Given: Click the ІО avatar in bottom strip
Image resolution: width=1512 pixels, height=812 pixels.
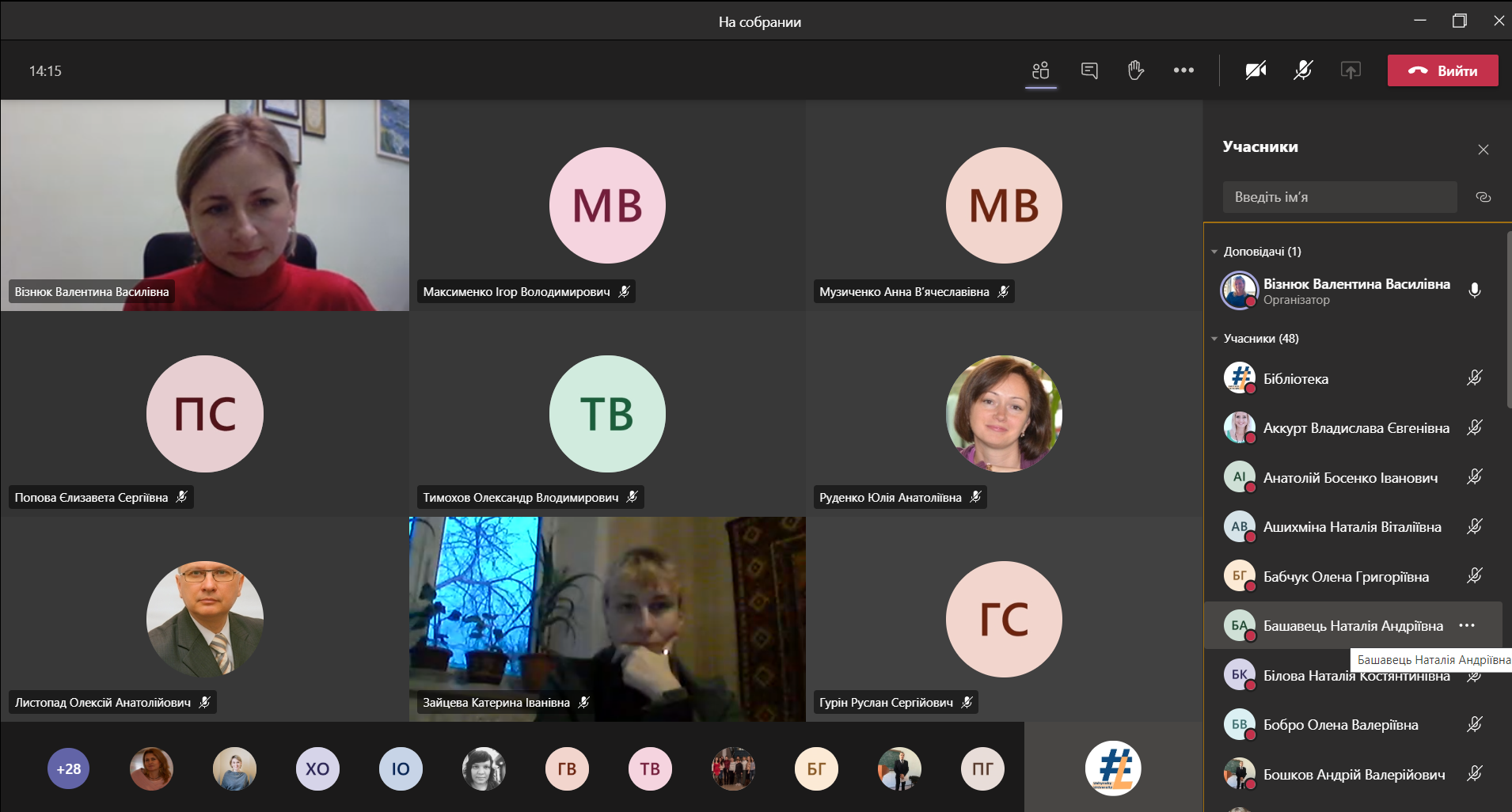Looking at the screenshot, I should pyautogui.click(x=401, y=768).
